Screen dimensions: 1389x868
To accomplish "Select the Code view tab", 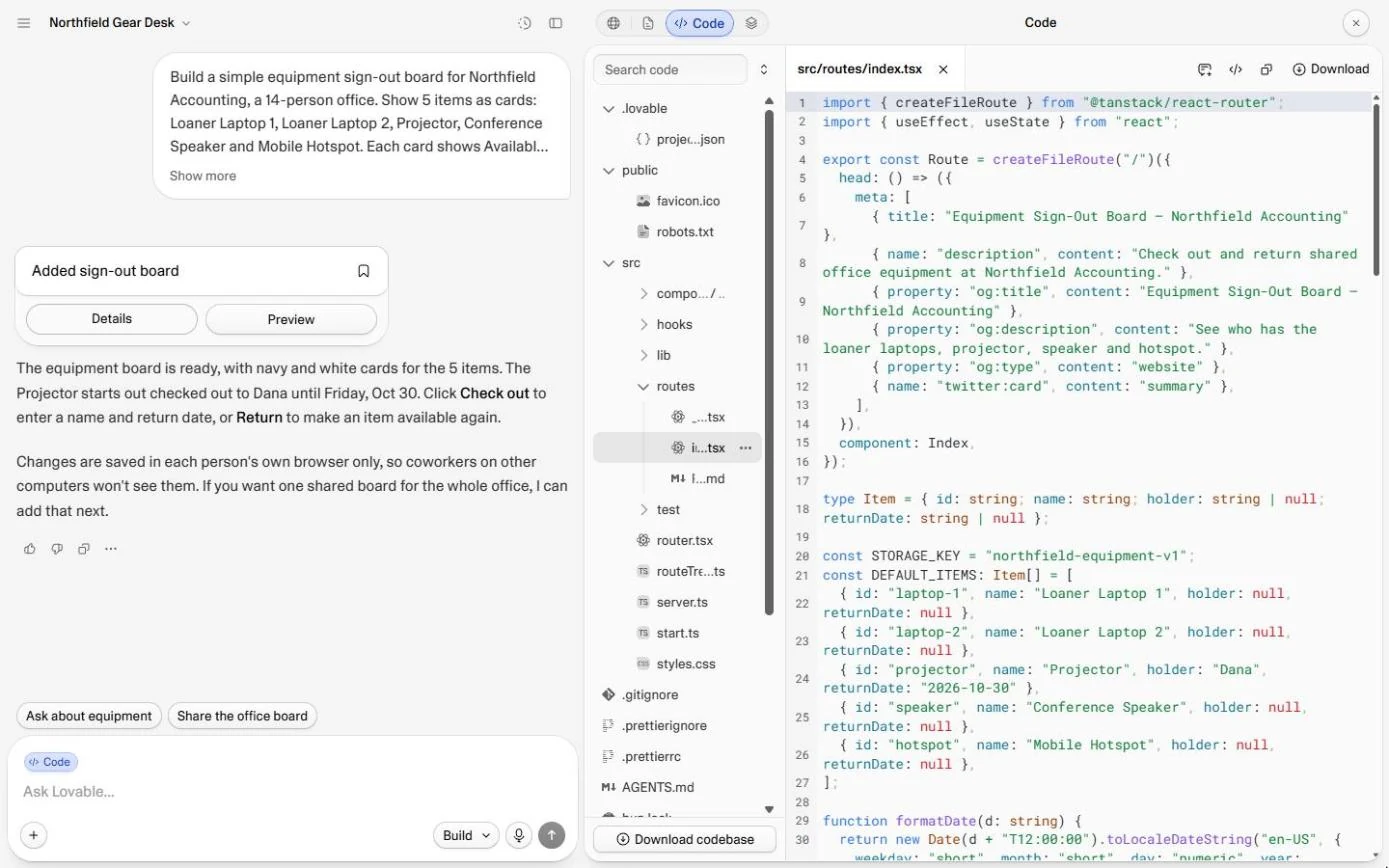I will click(699, 23).
